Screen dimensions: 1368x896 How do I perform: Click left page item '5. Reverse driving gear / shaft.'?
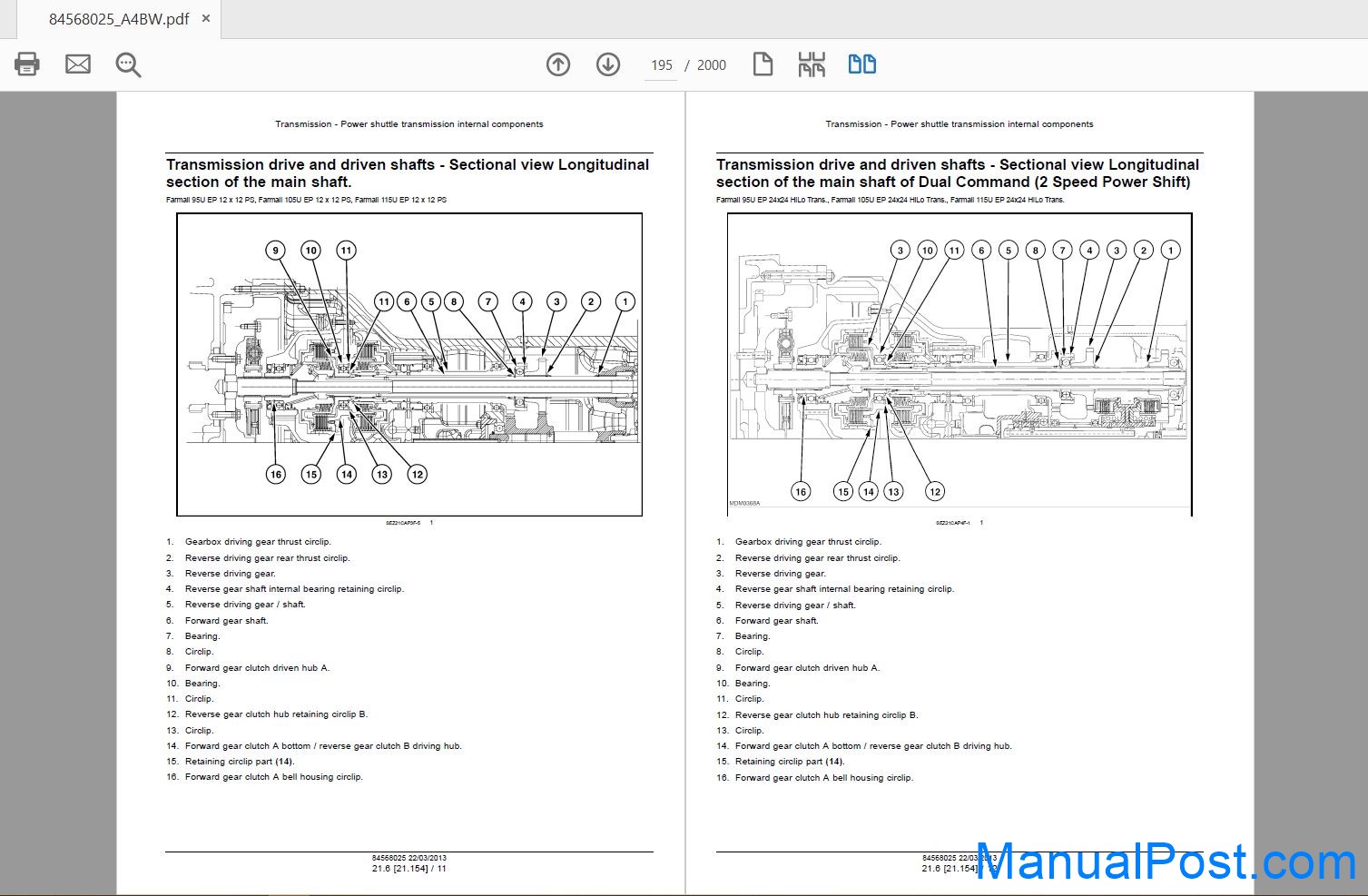tap(236, 605)
